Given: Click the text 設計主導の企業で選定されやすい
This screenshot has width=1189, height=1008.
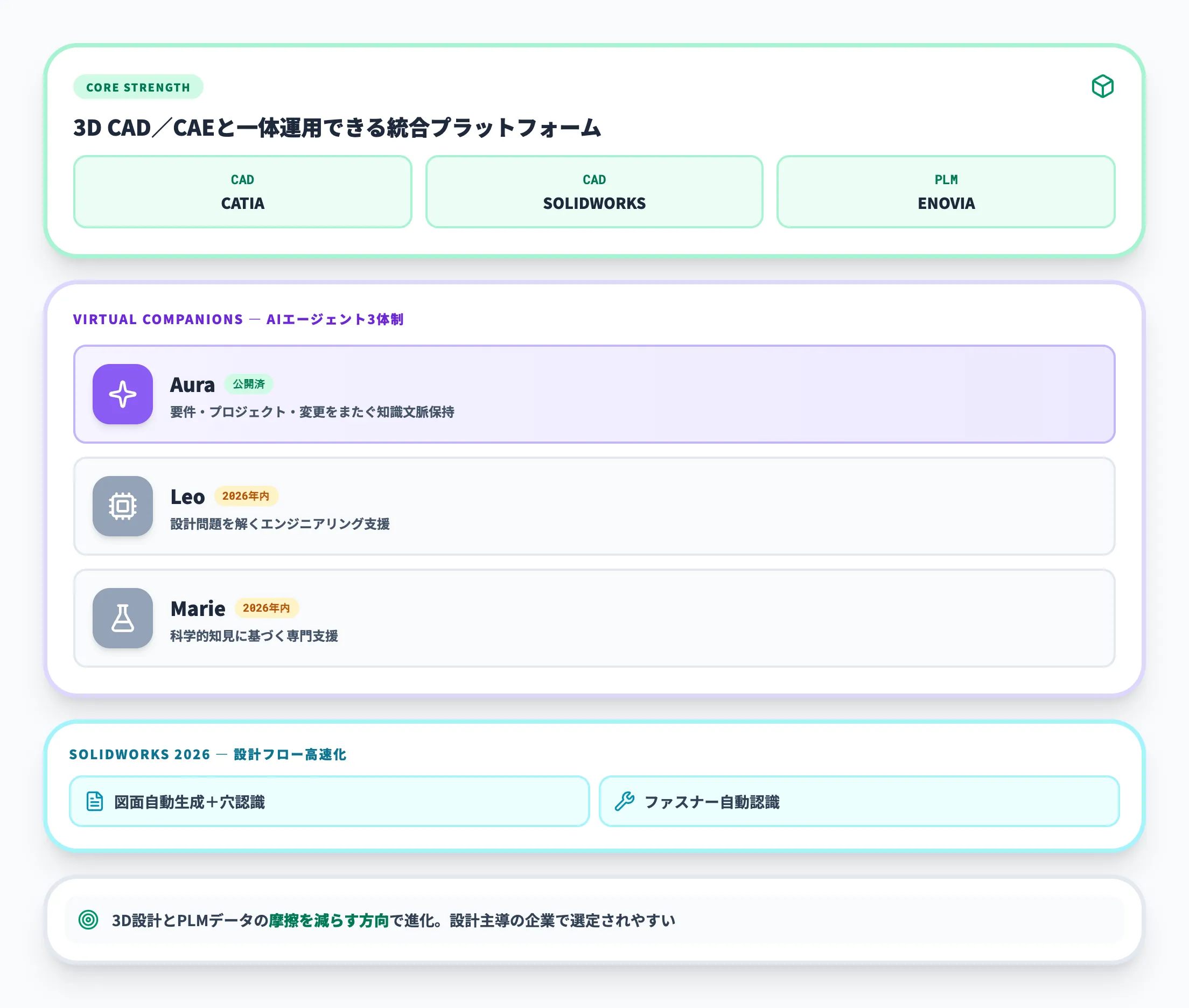Looking at the screenshot, I should coord(563,921).
